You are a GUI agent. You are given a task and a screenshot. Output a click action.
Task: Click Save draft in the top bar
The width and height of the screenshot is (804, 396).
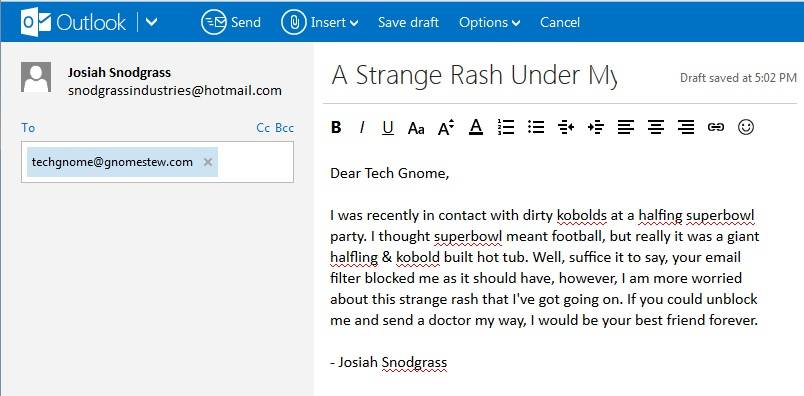408,22
